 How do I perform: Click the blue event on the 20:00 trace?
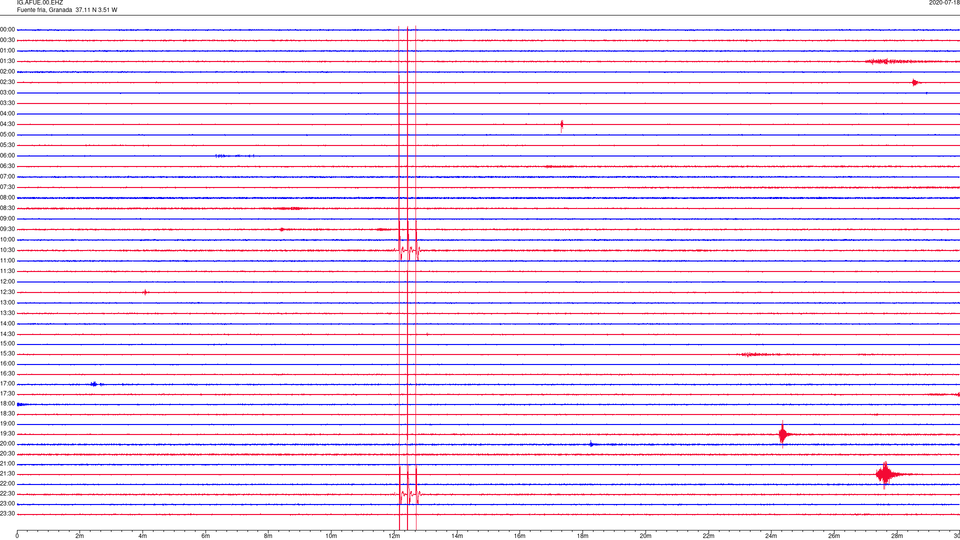point(591,444)
